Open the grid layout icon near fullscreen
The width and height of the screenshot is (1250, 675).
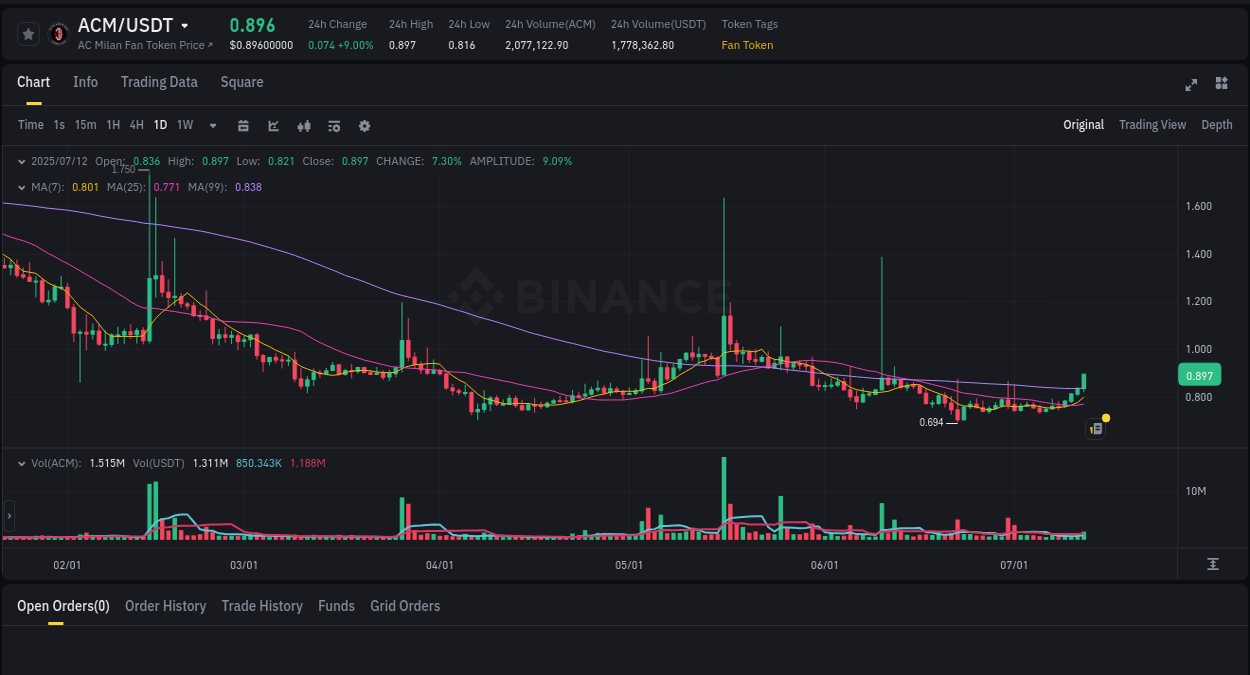click(x=1221, y=84)
